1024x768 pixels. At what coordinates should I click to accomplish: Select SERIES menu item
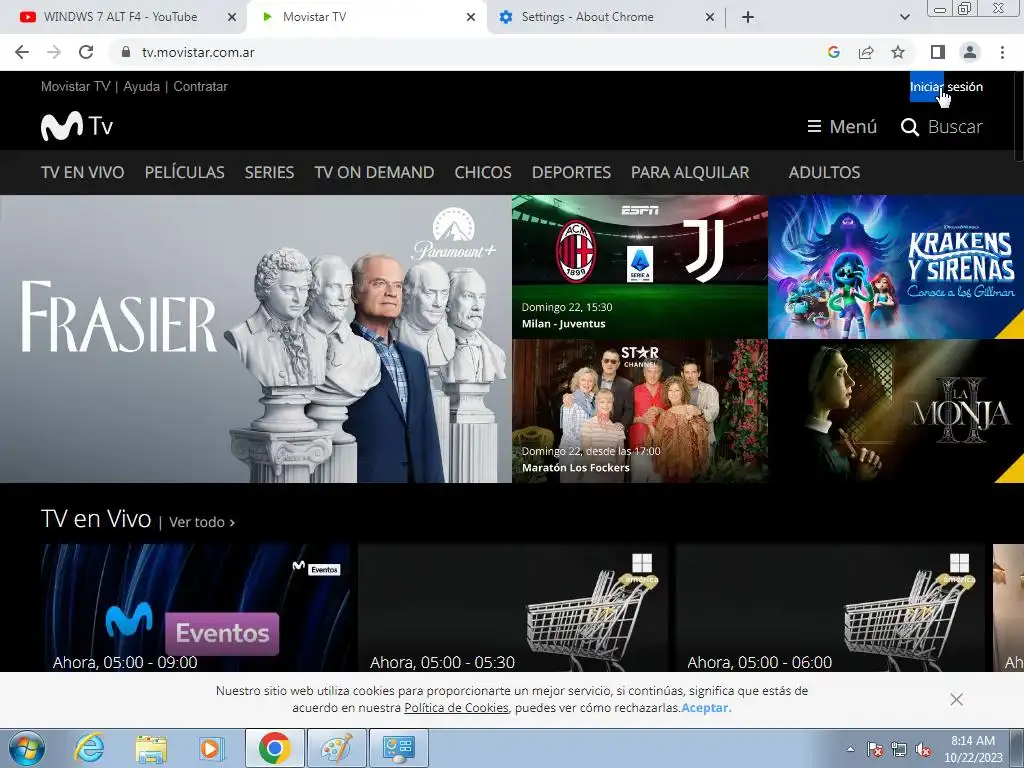click(x=269, y=172)
